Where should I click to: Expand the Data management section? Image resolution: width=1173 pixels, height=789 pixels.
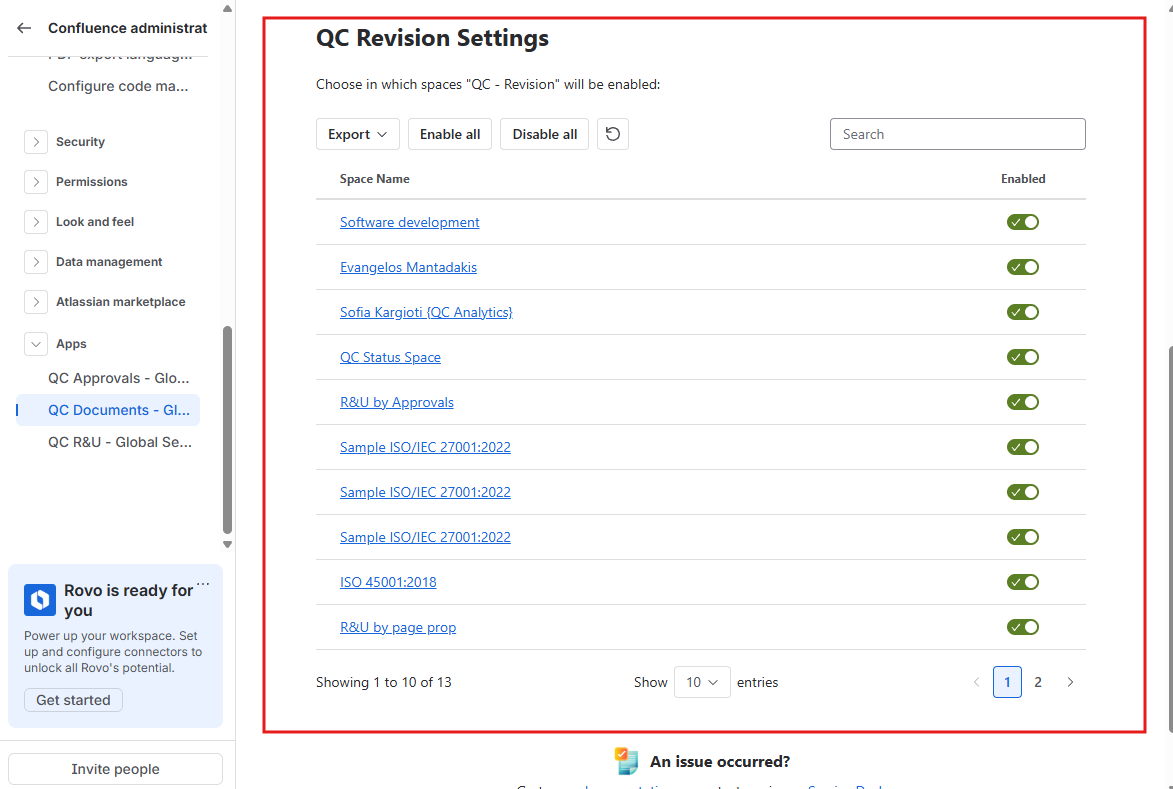[x=36, y=262]
